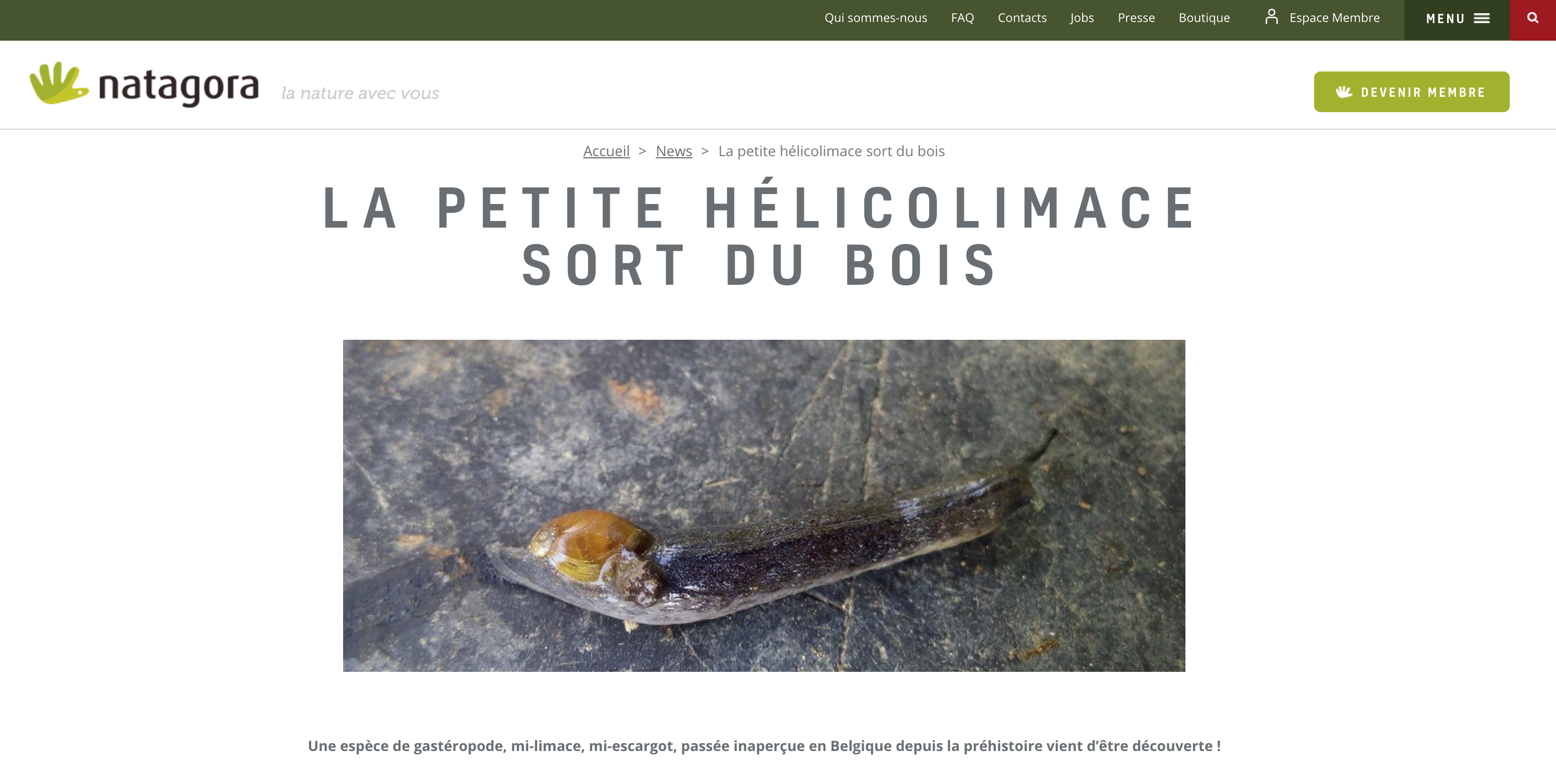The image size is (1556, 784).
Task: Go to the FAQ page
Action: click(x=962, y=18)
